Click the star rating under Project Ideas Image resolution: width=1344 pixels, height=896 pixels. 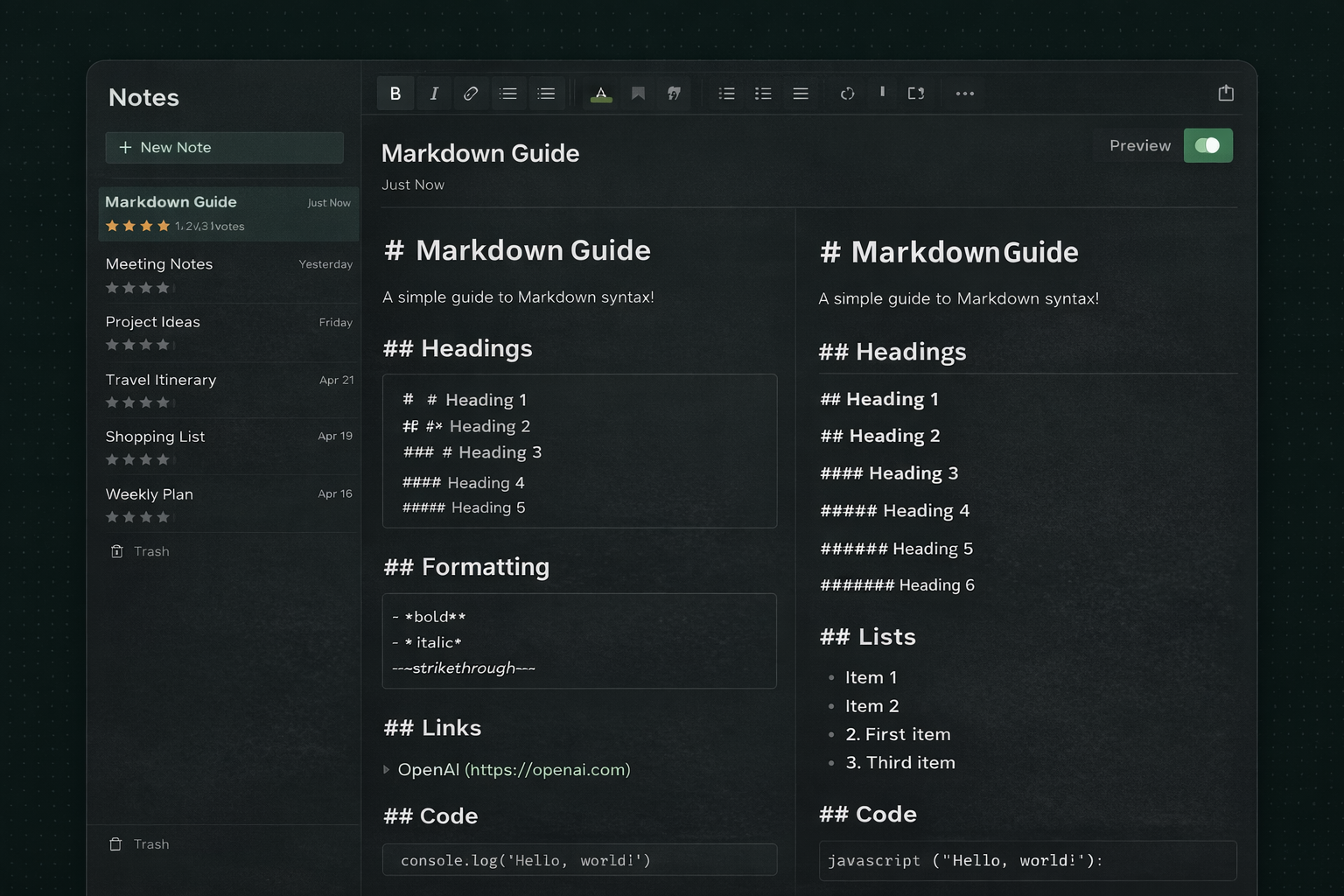(138, 345)
